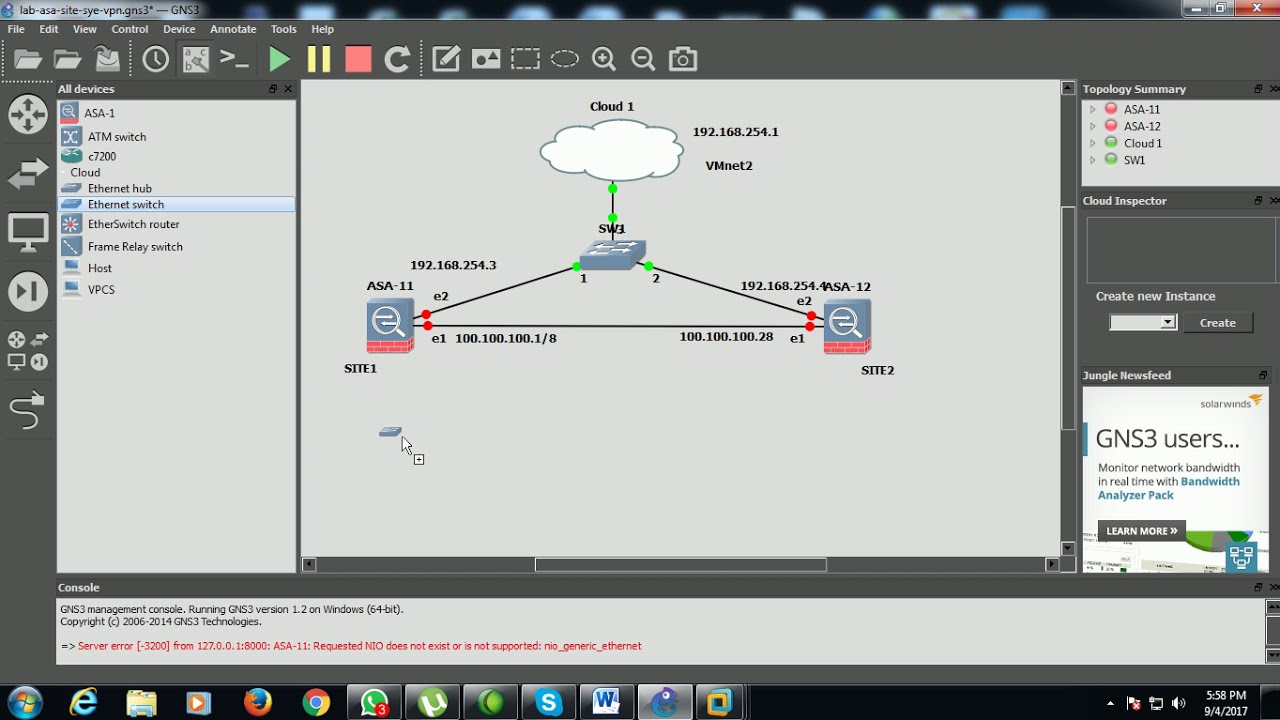Viewport: 1280px width, 720px height.
Task: Browse routers in the device sidebar
Action: (x=28, y=114)
